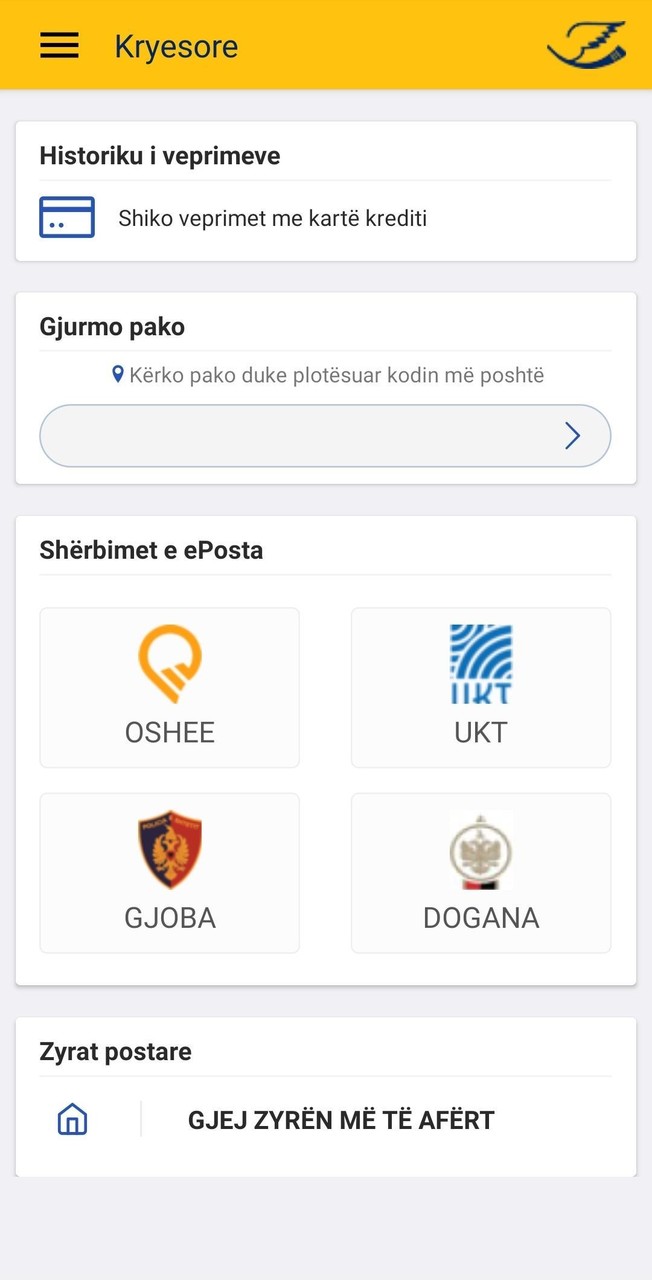Click GJEJ ZYRËN MË TË AFËRT
The width and height of the screenshot is (652, 1280).
click(x=341, y=1119)
